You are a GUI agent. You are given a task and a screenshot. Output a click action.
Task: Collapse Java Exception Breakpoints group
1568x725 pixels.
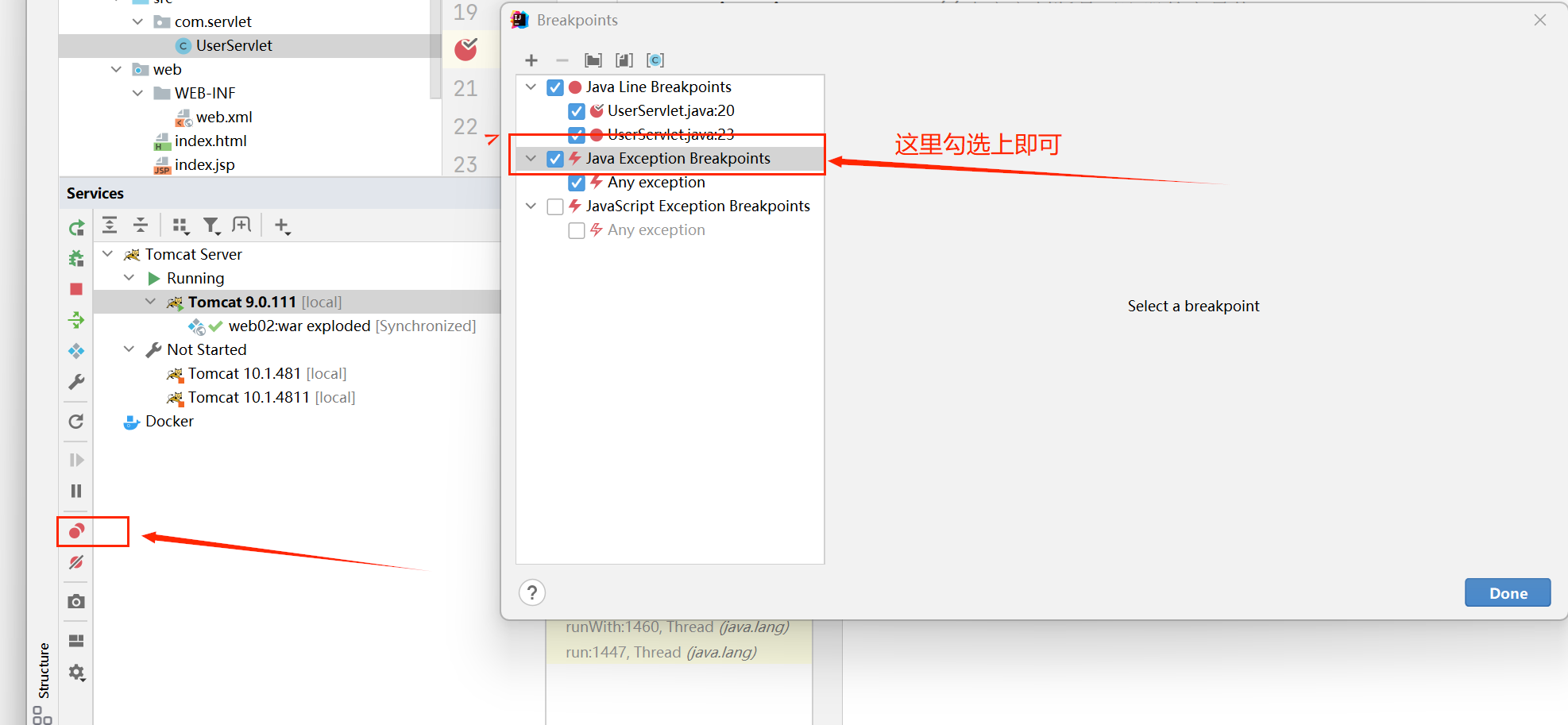(531, 158)
